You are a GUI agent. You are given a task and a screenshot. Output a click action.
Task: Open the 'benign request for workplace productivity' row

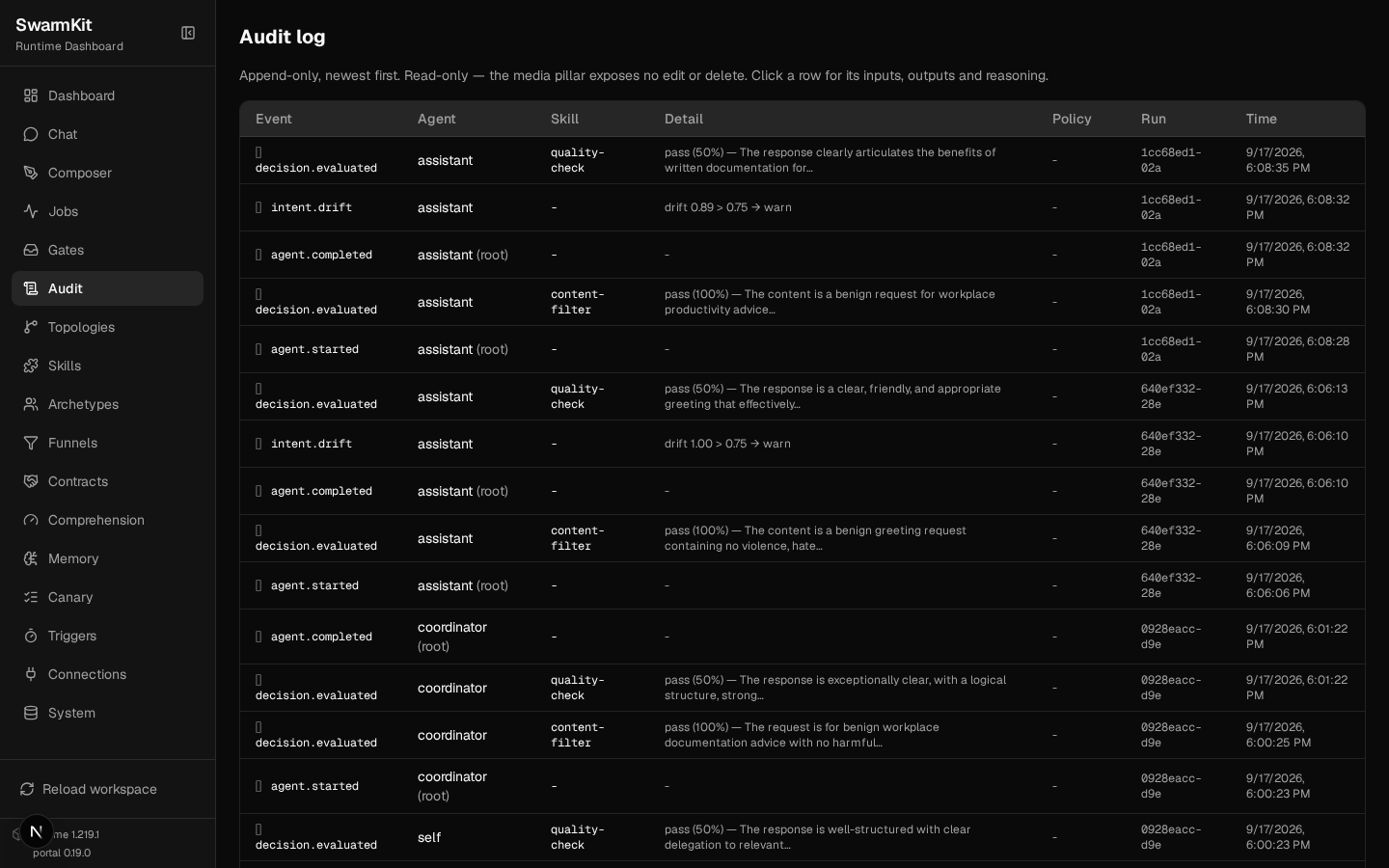803,302
